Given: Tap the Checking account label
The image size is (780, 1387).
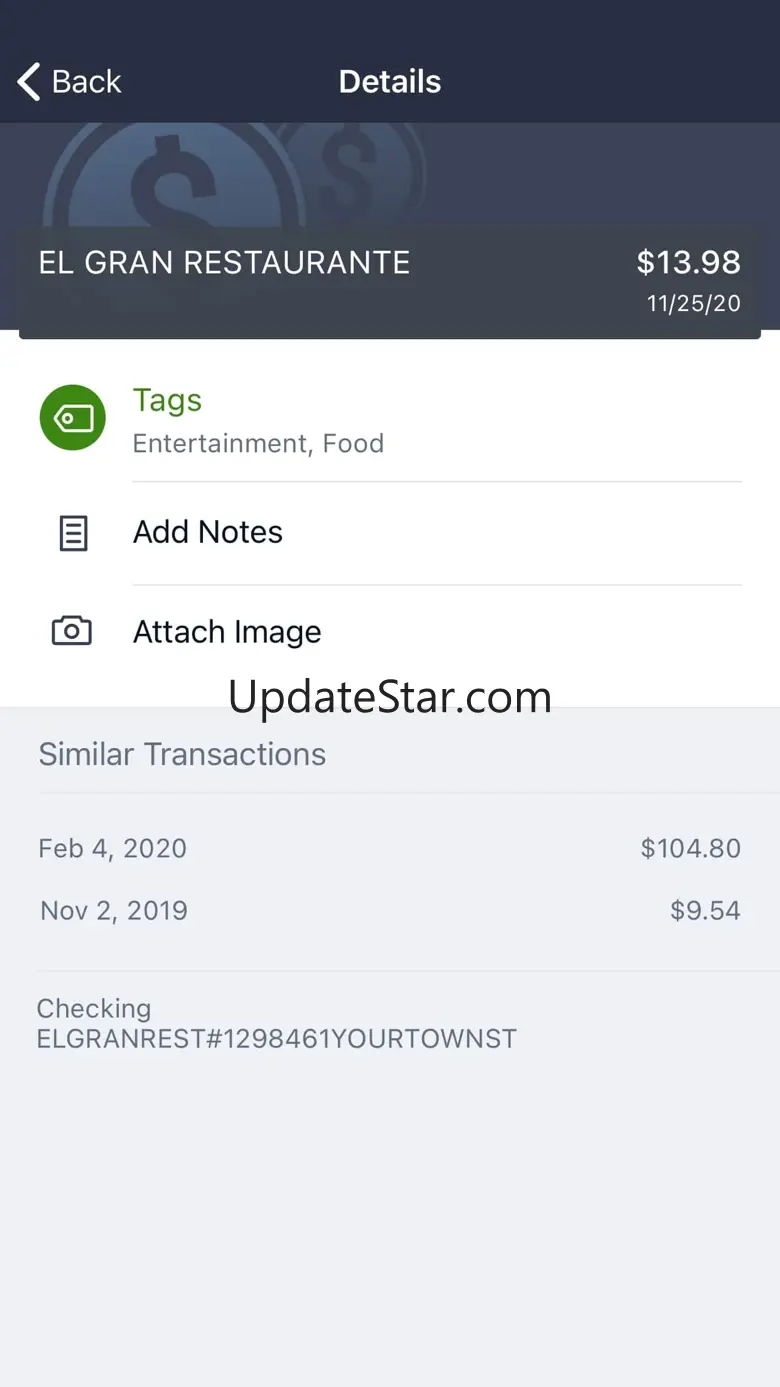Looking at the screenshot, I should pyautogui.click(x=94, y=1008).
